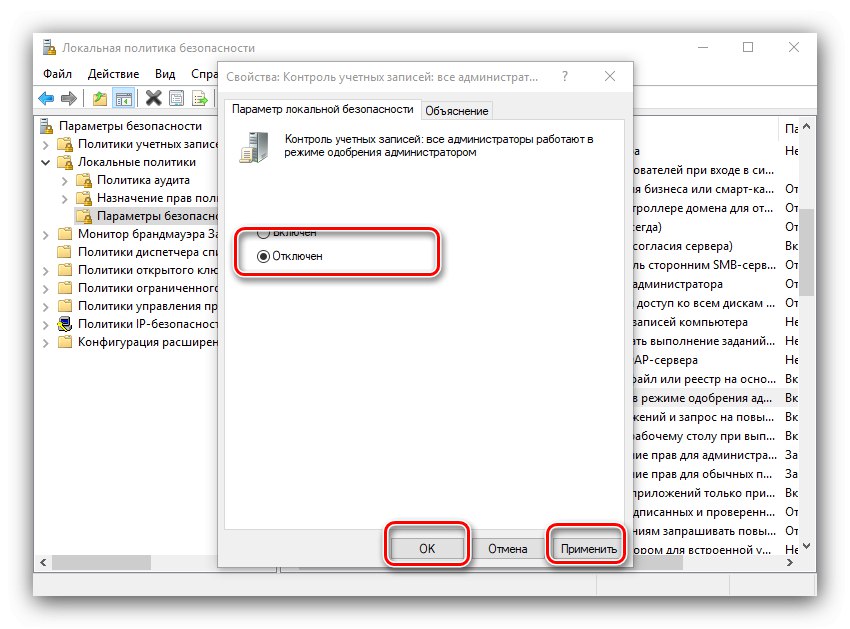Select the policy row 'доступ ко всем дискам'
The width and height of the screenshot is (850, 629).
pos(716,303)
